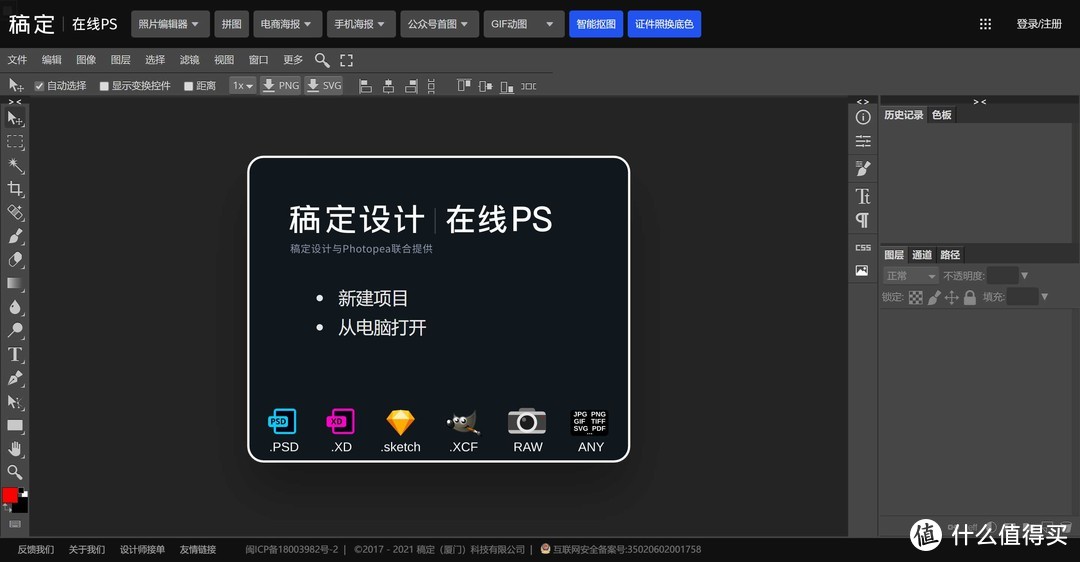Open 公众号首图 dropdown
1080x562 pixels.
point(439,24)
